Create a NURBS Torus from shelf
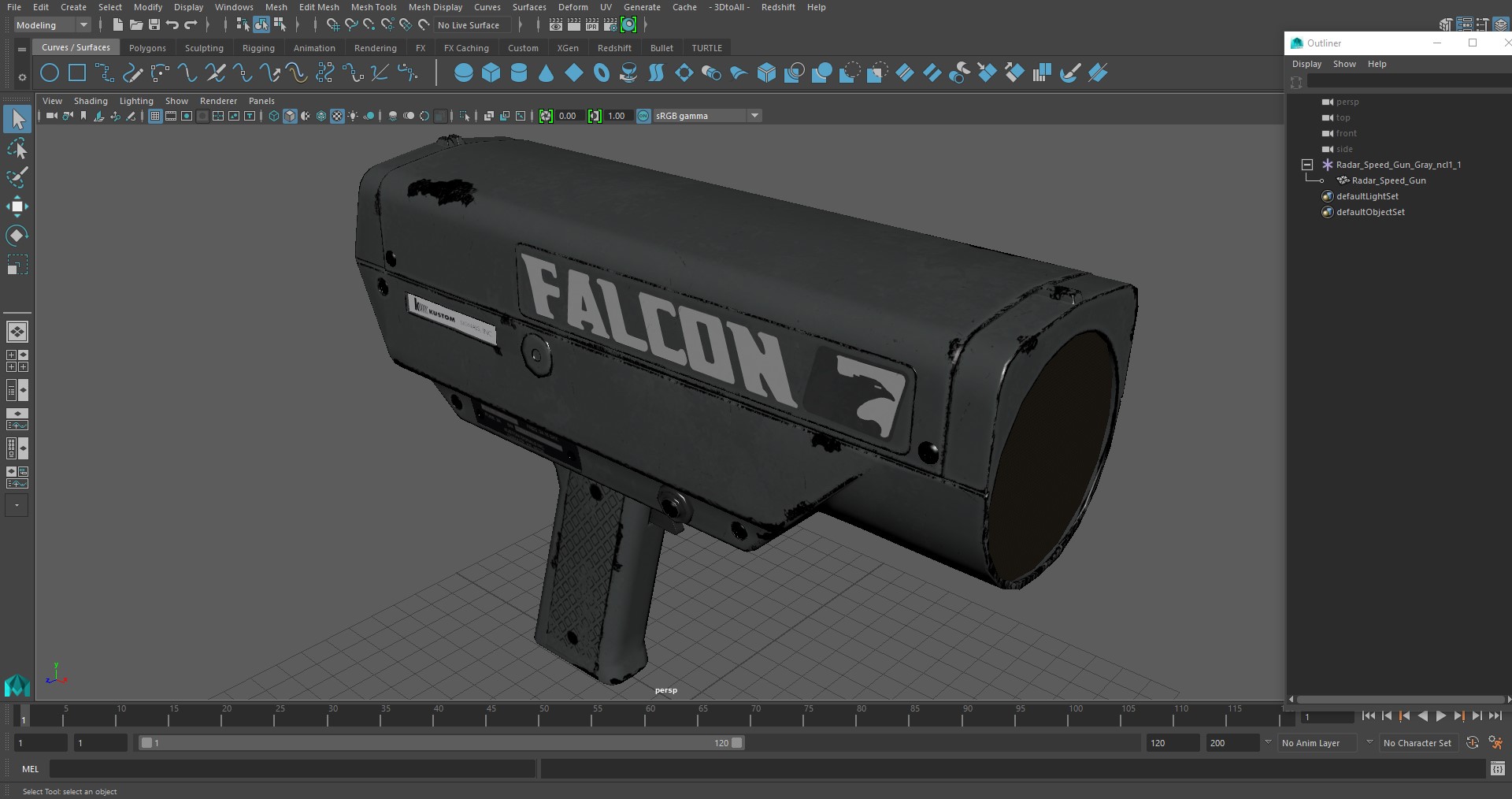This screenshot has height=799, width=1512. click(x=602, y=73)
